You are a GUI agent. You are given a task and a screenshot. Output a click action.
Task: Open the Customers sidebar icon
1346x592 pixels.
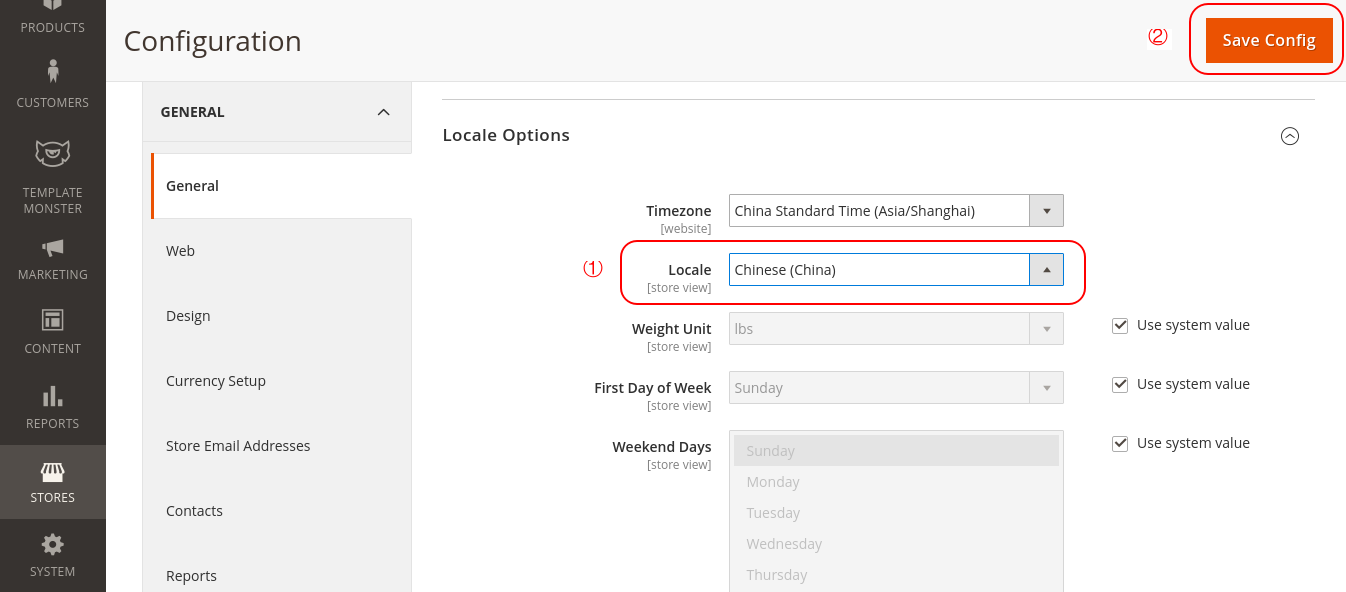[52, 72]
